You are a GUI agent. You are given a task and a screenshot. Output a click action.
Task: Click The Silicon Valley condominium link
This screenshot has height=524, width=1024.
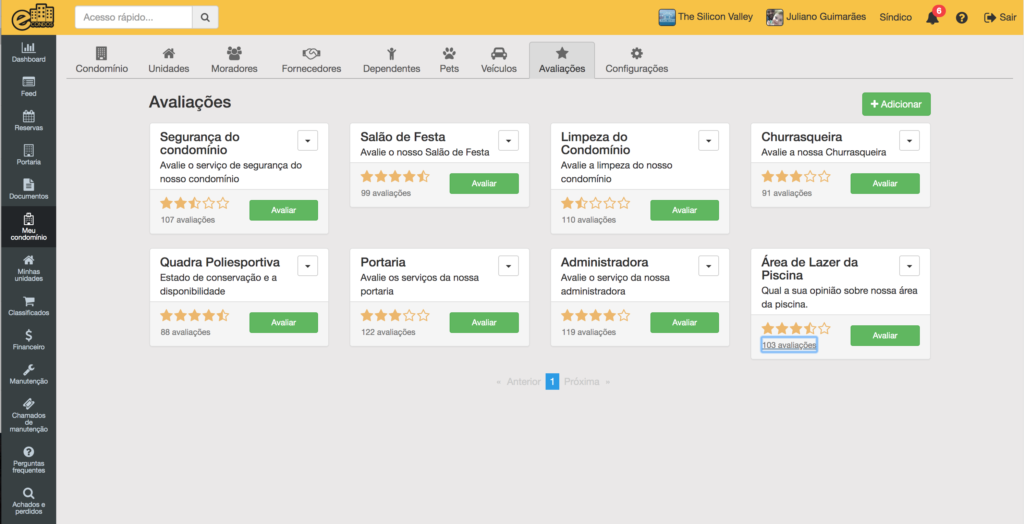click(x=705, y=17)
